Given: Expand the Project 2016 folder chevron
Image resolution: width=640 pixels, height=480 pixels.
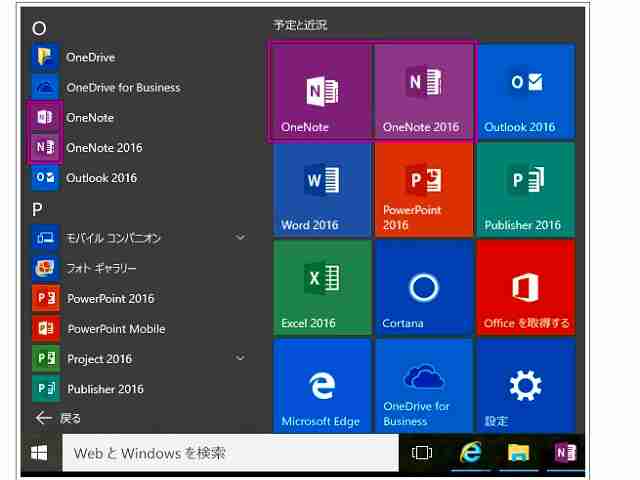Looking at the screenshot, I should click(240, 358).
